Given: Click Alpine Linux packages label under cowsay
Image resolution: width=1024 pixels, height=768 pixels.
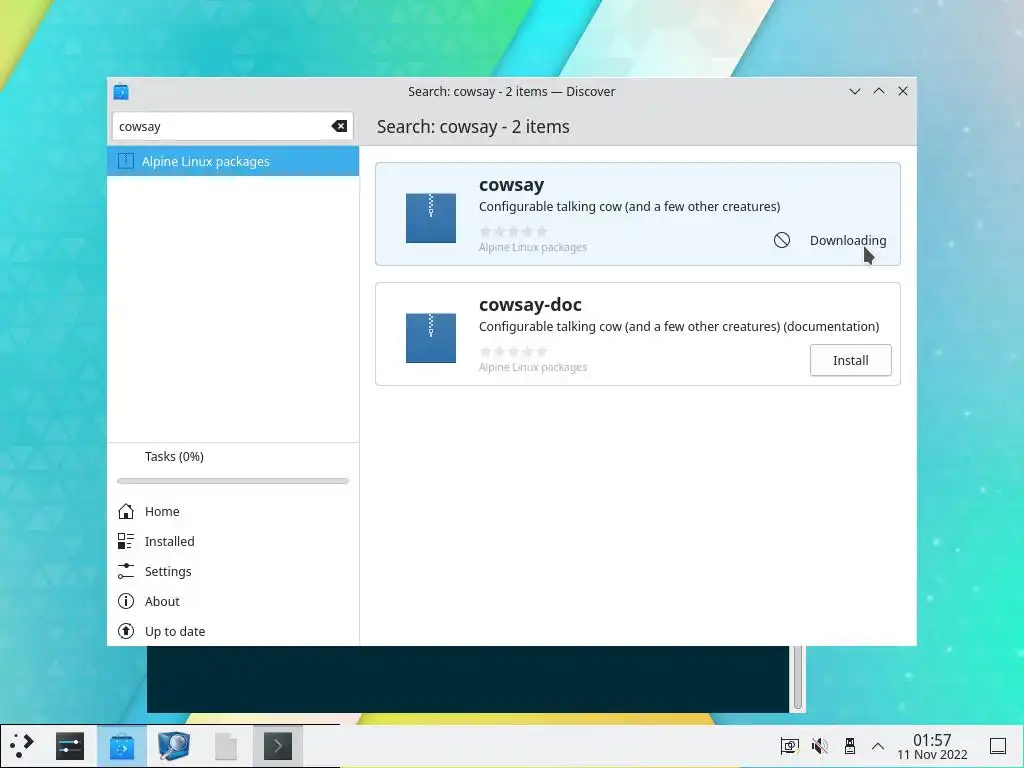Looking at the screenshot, I should click(x=533, y=247).
